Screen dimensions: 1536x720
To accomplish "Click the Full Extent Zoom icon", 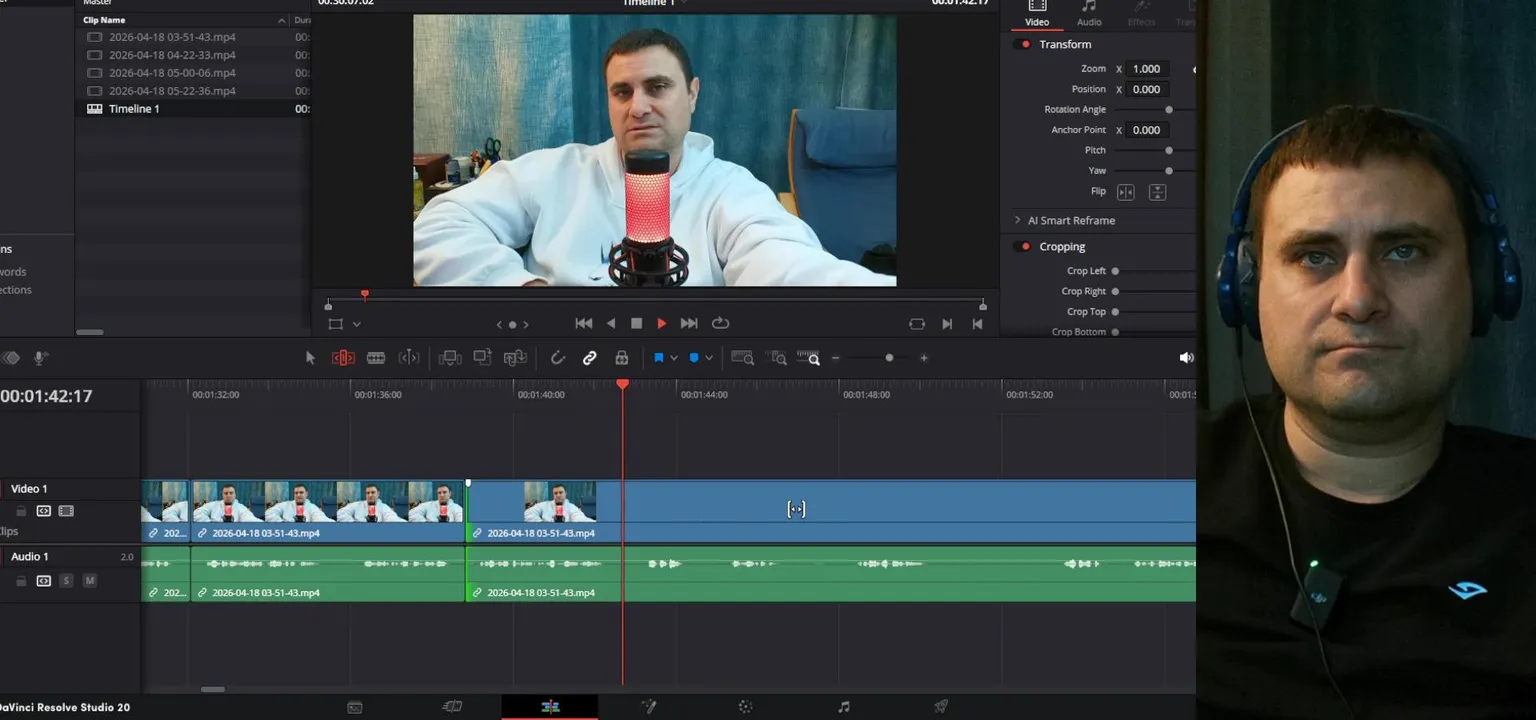I will click(743, 358).
